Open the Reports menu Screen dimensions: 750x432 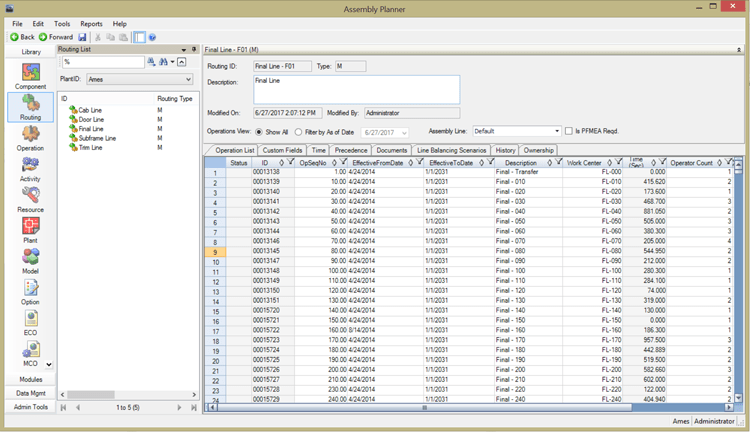pyautogui.click(x=91, y=23)
